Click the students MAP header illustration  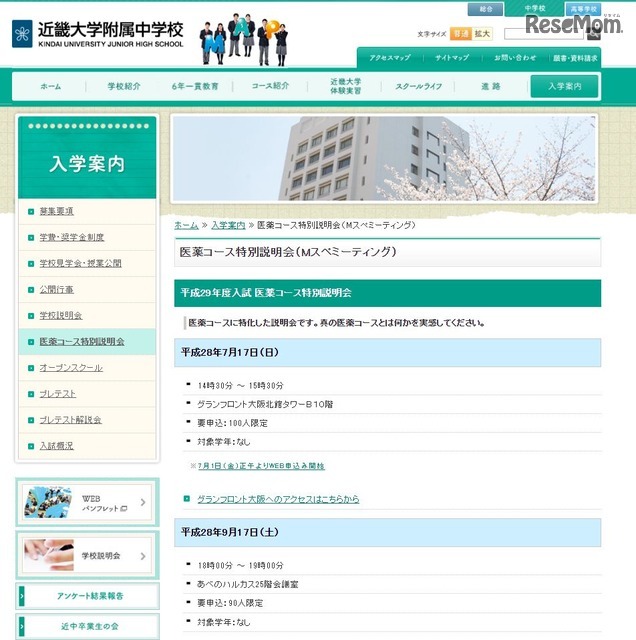tap(244, 40)
